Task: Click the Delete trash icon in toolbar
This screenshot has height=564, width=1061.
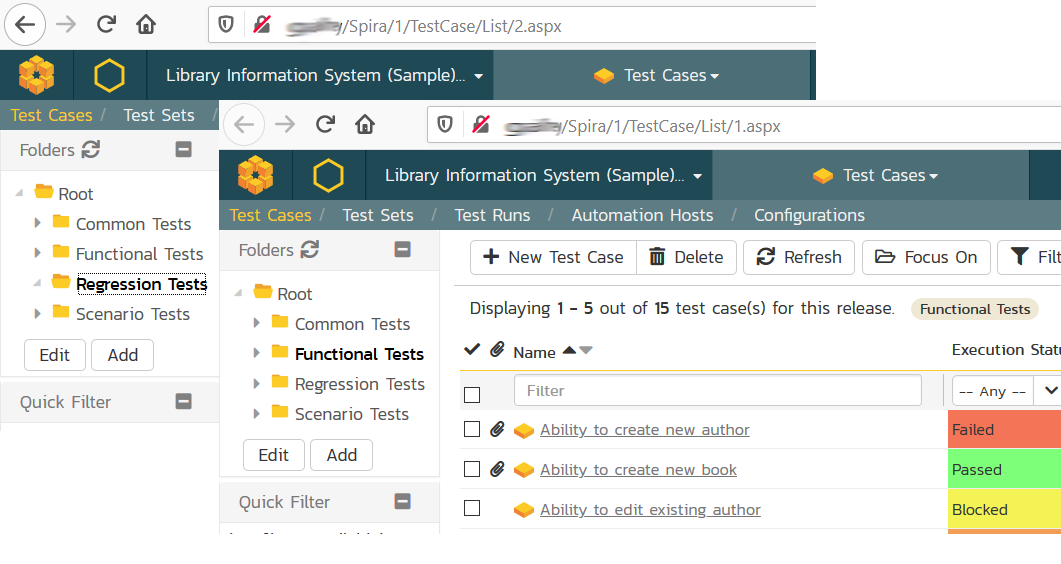Action: pos(657,257)
